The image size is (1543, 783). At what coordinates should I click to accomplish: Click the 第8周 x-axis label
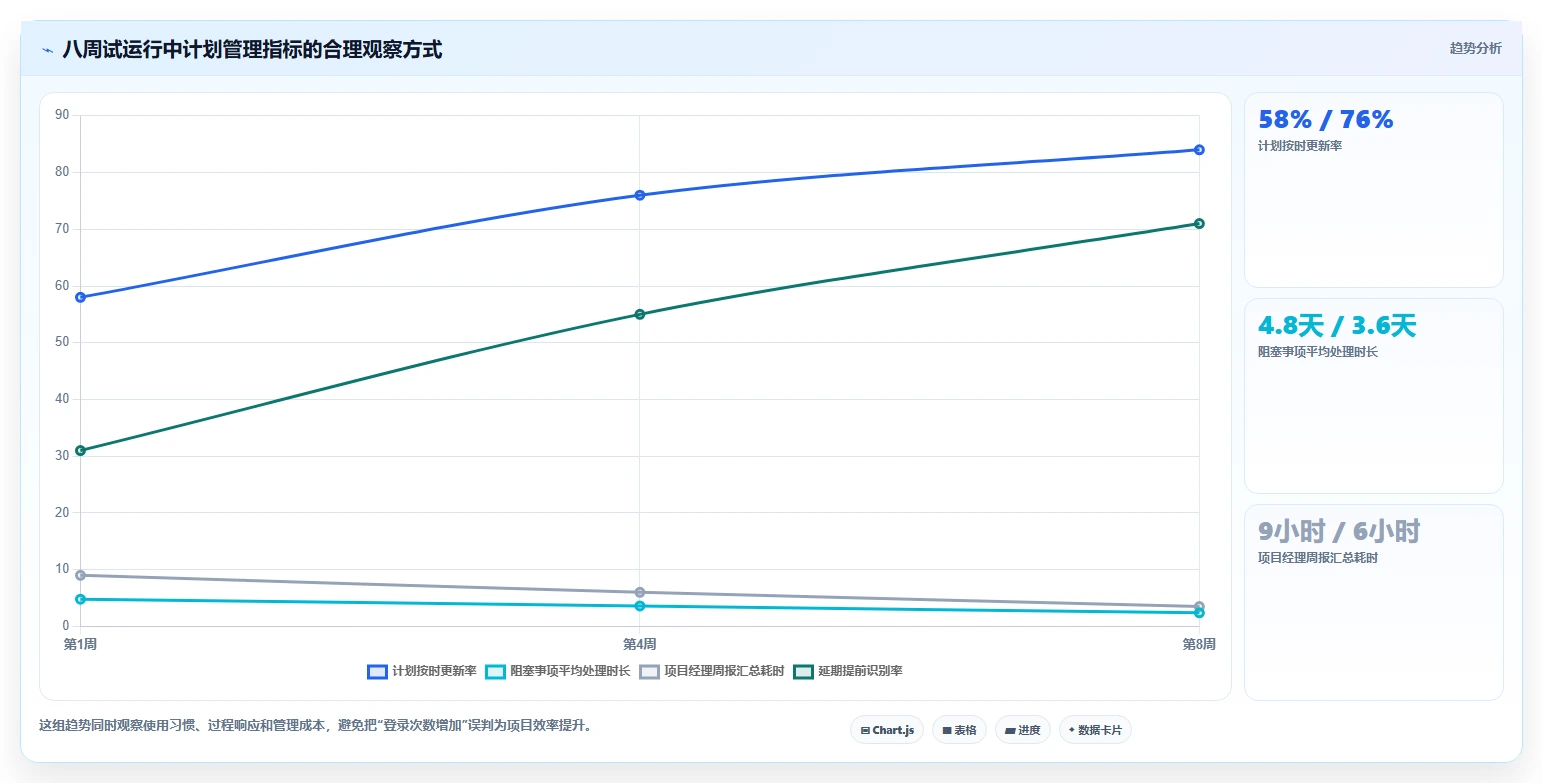(1199, 644)
